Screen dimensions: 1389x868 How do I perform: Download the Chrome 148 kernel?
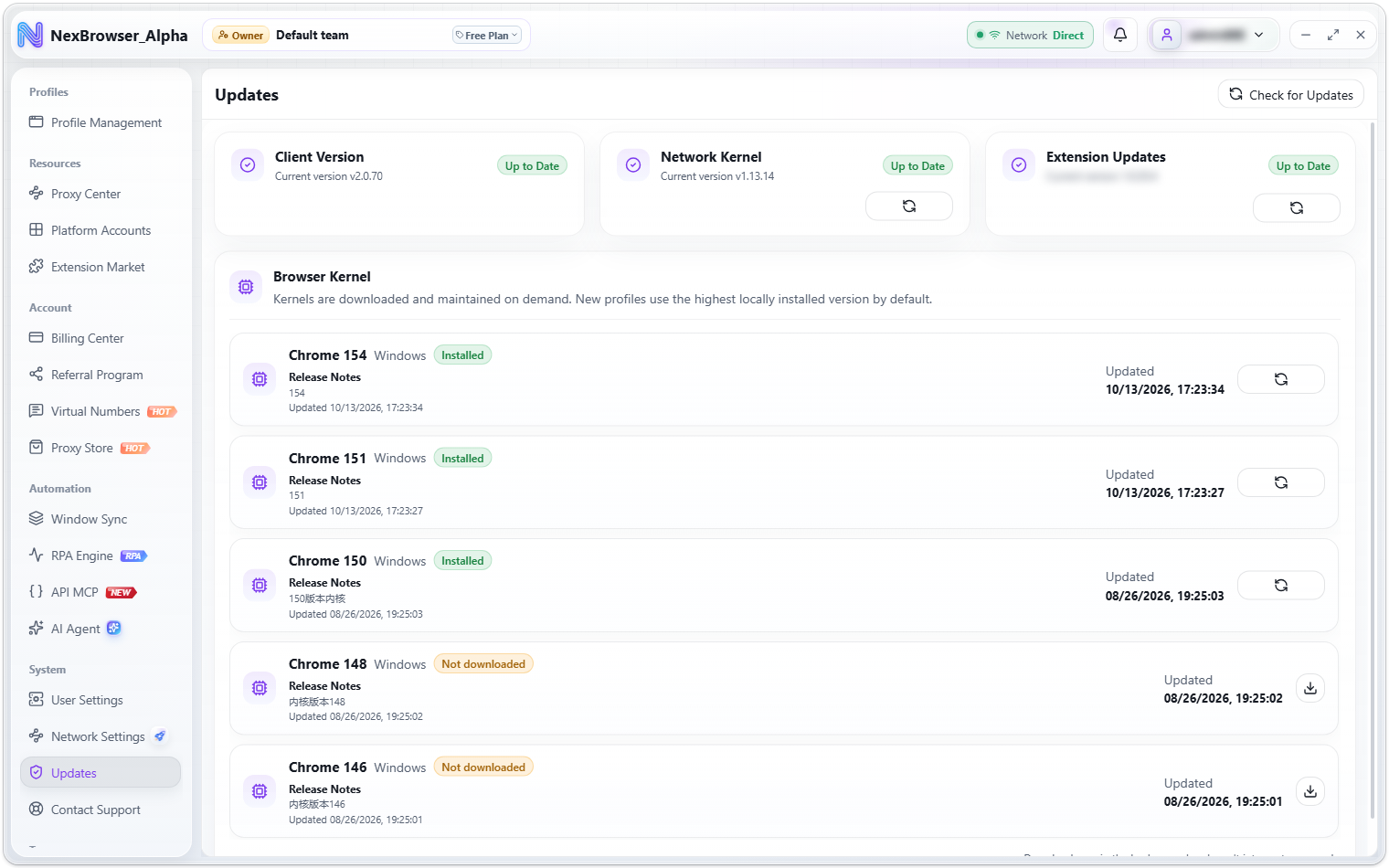(1309, 688)
